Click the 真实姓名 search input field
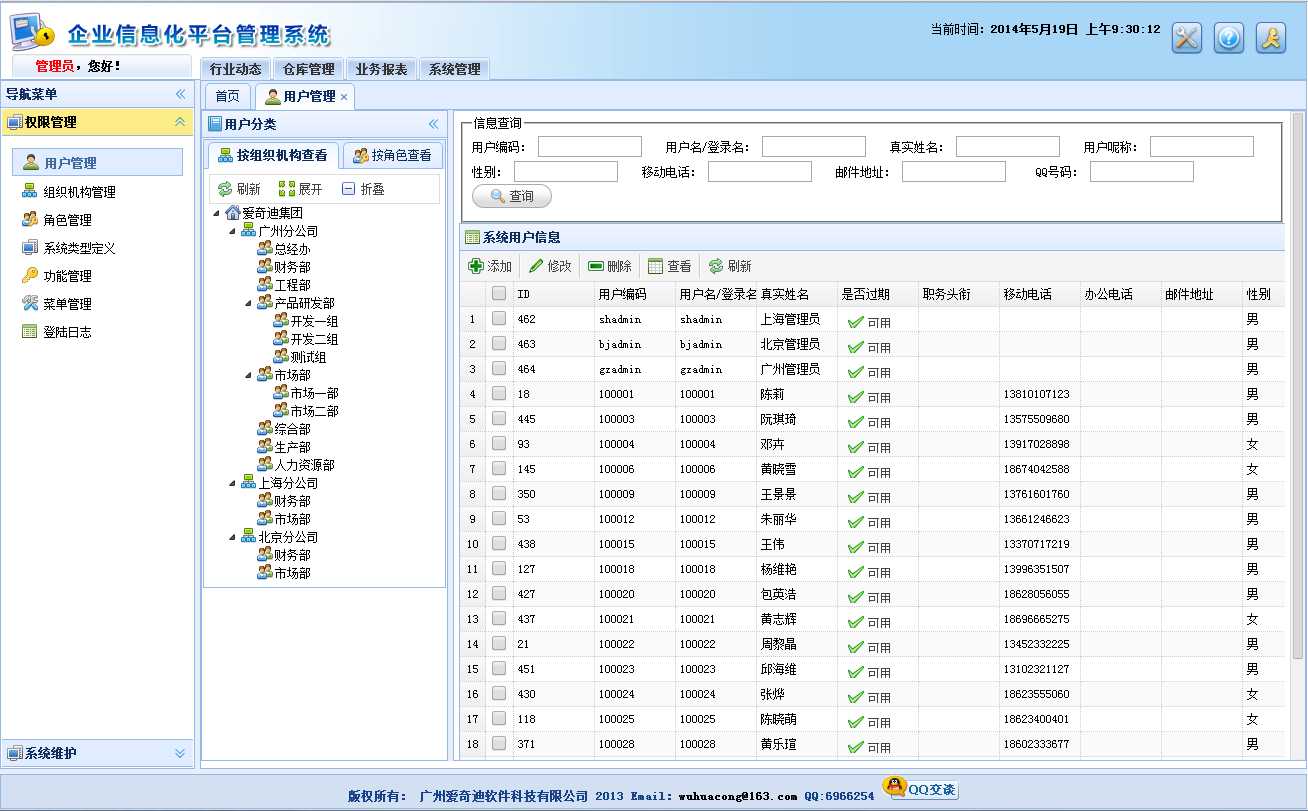This screenshot has height=811, width=1308. coord(1007,147)
